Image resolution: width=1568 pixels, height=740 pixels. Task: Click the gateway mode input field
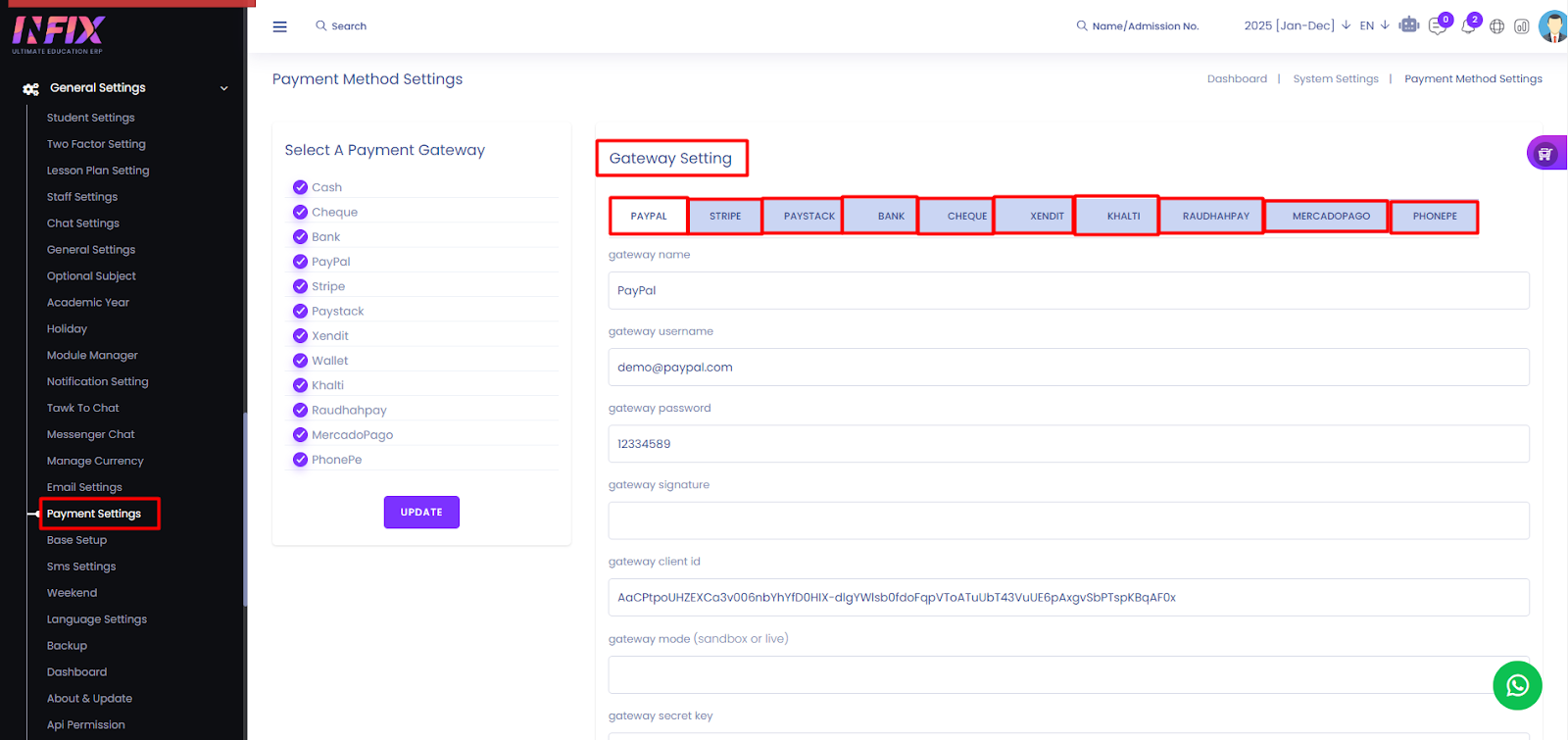(x=1068, y=674)
